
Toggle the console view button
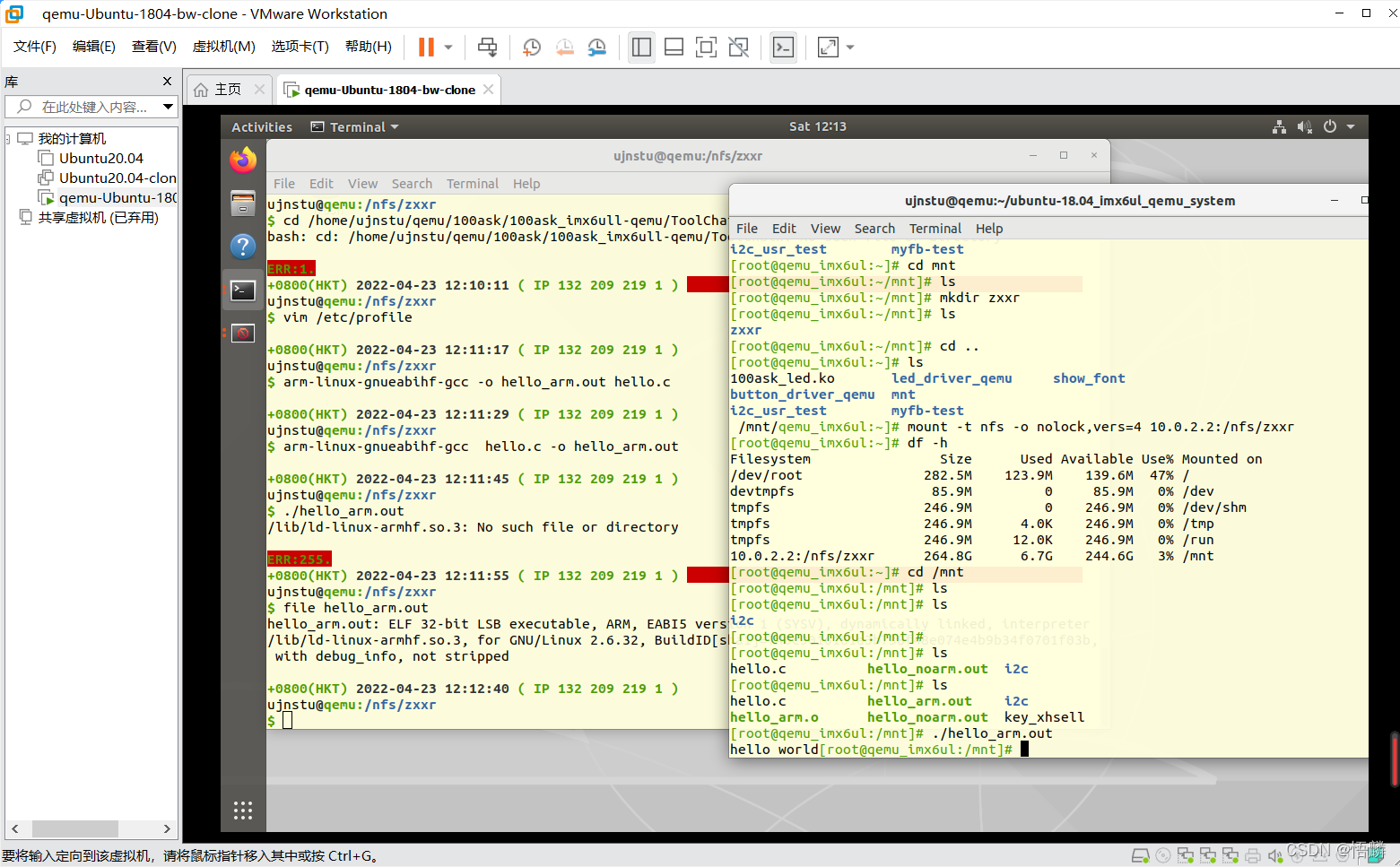pos(783,47)
